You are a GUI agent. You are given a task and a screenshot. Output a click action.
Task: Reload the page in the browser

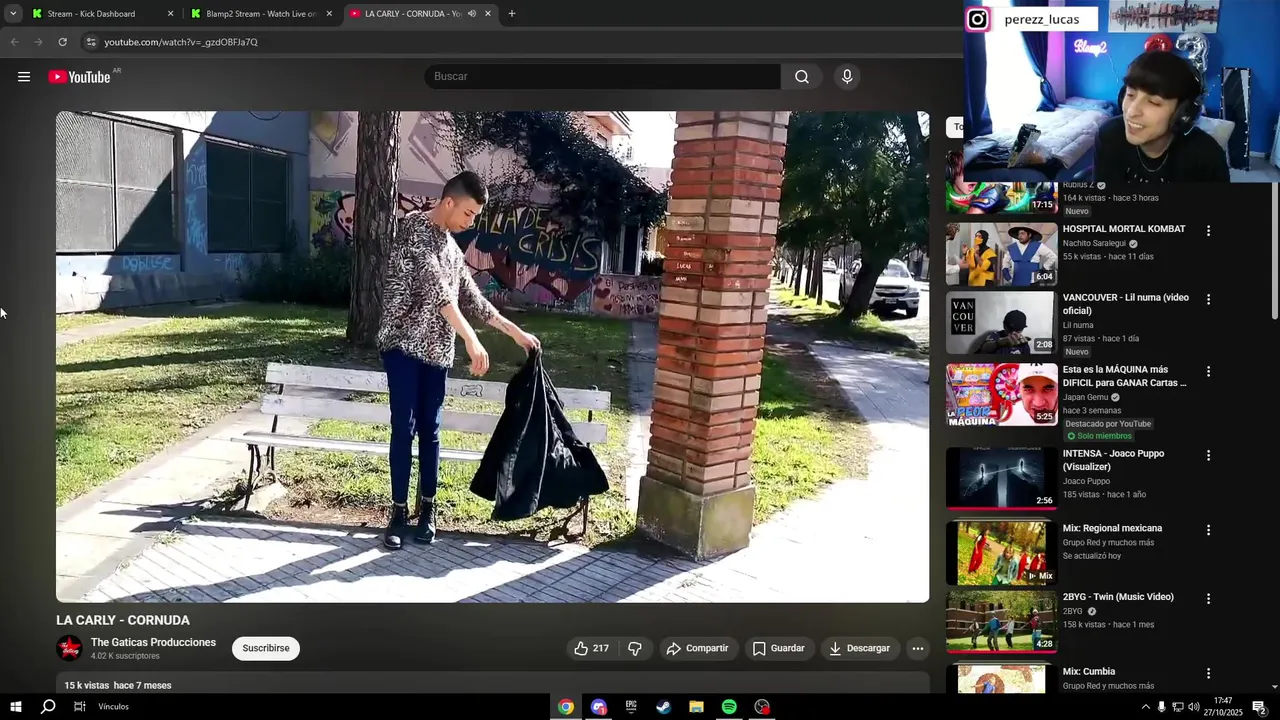(62, 42)
